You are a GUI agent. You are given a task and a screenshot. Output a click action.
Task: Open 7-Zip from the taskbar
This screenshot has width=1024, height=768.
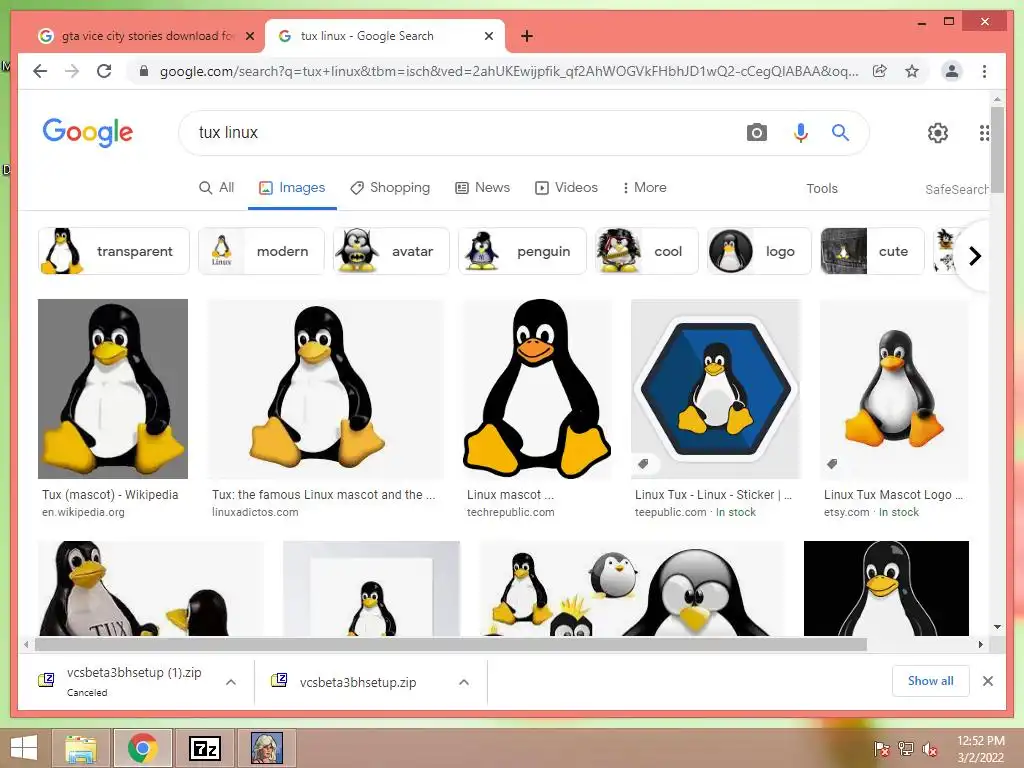(x=204, y=748)
